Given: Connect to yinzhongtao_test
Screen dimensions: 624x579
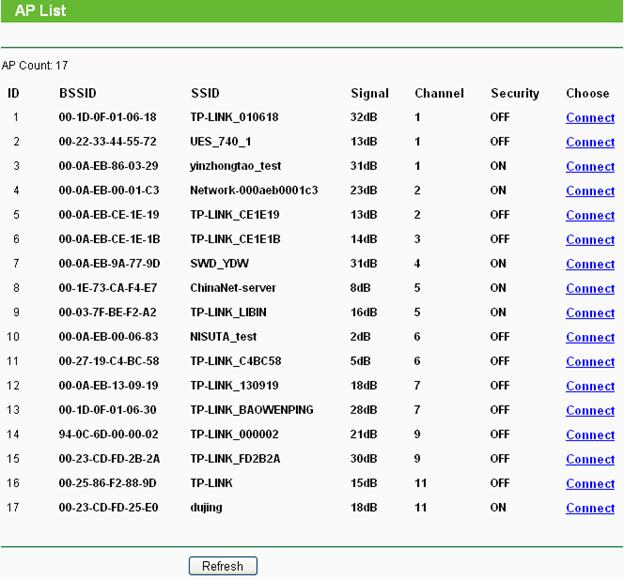Looking at the screenshot, I should pyautogui.click(x=590, y=166).
